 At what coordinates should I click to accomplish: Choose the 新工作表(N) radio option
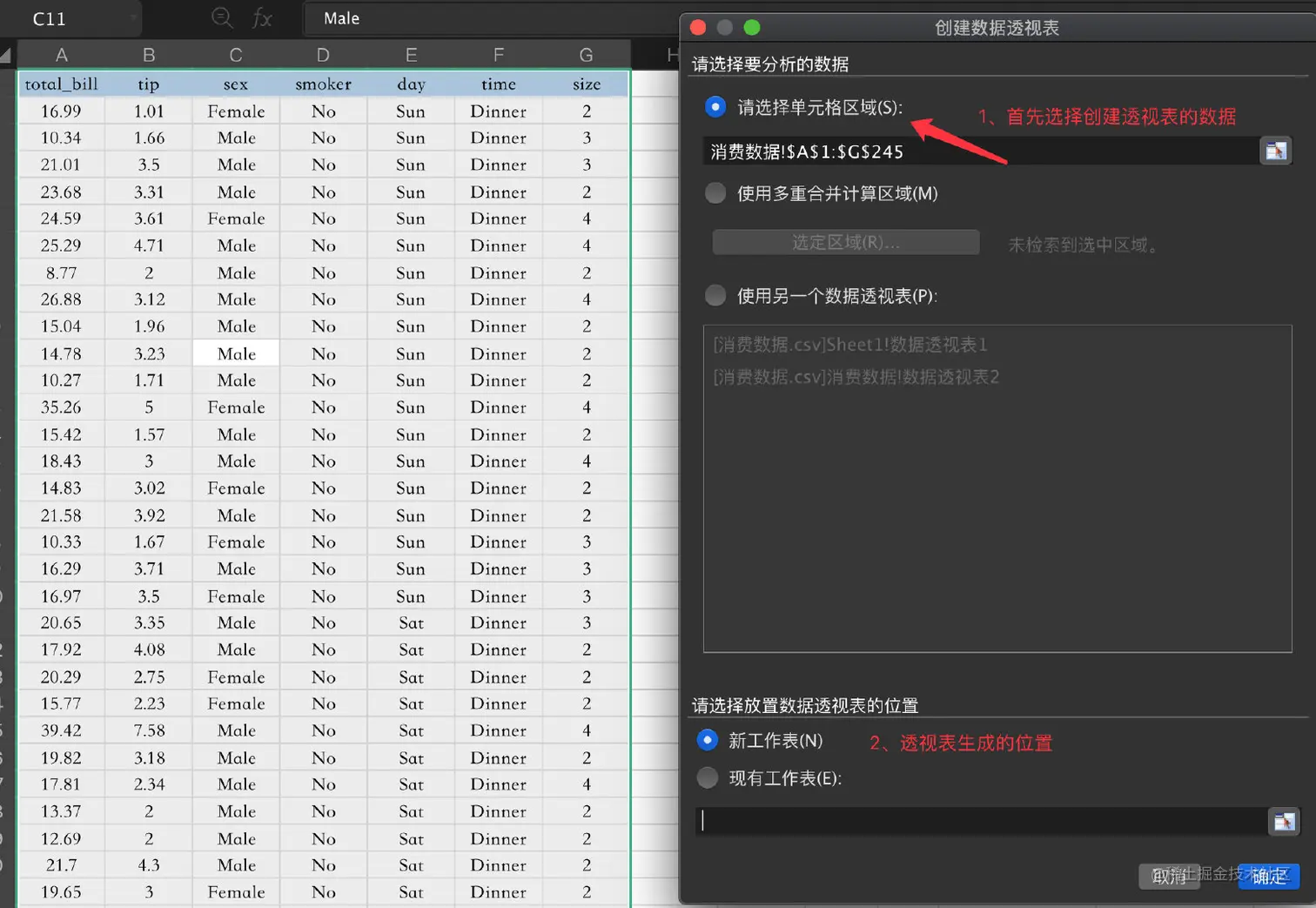708,740
